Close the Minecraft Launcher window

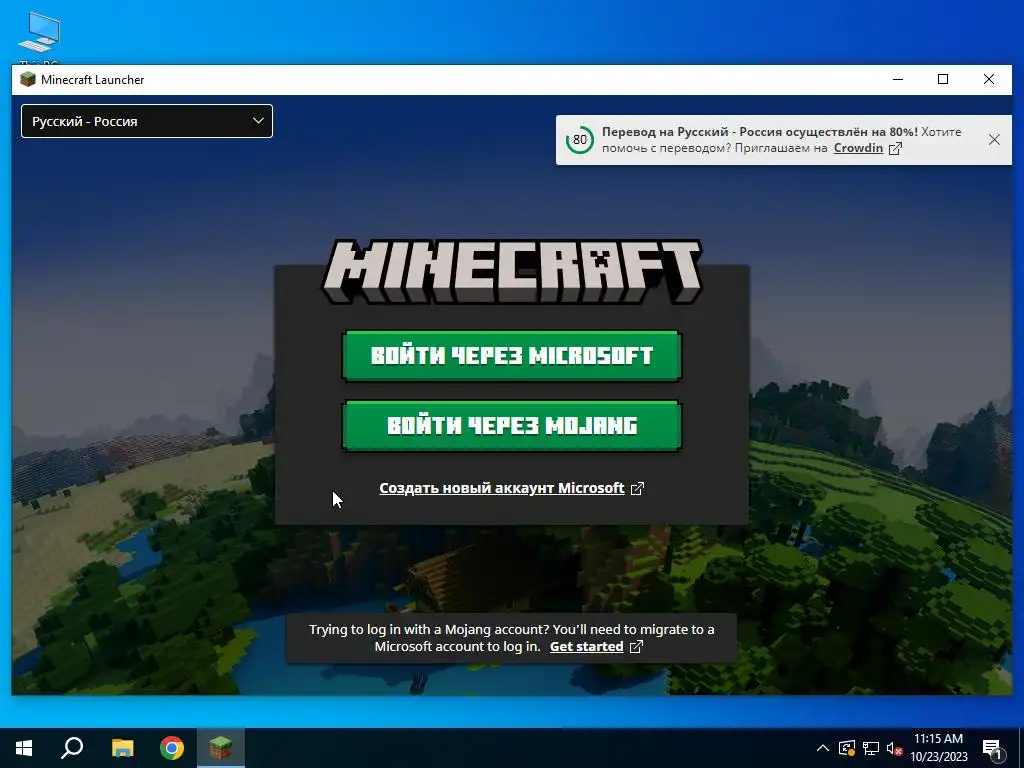pyautogui.click(x=989, y=80)
